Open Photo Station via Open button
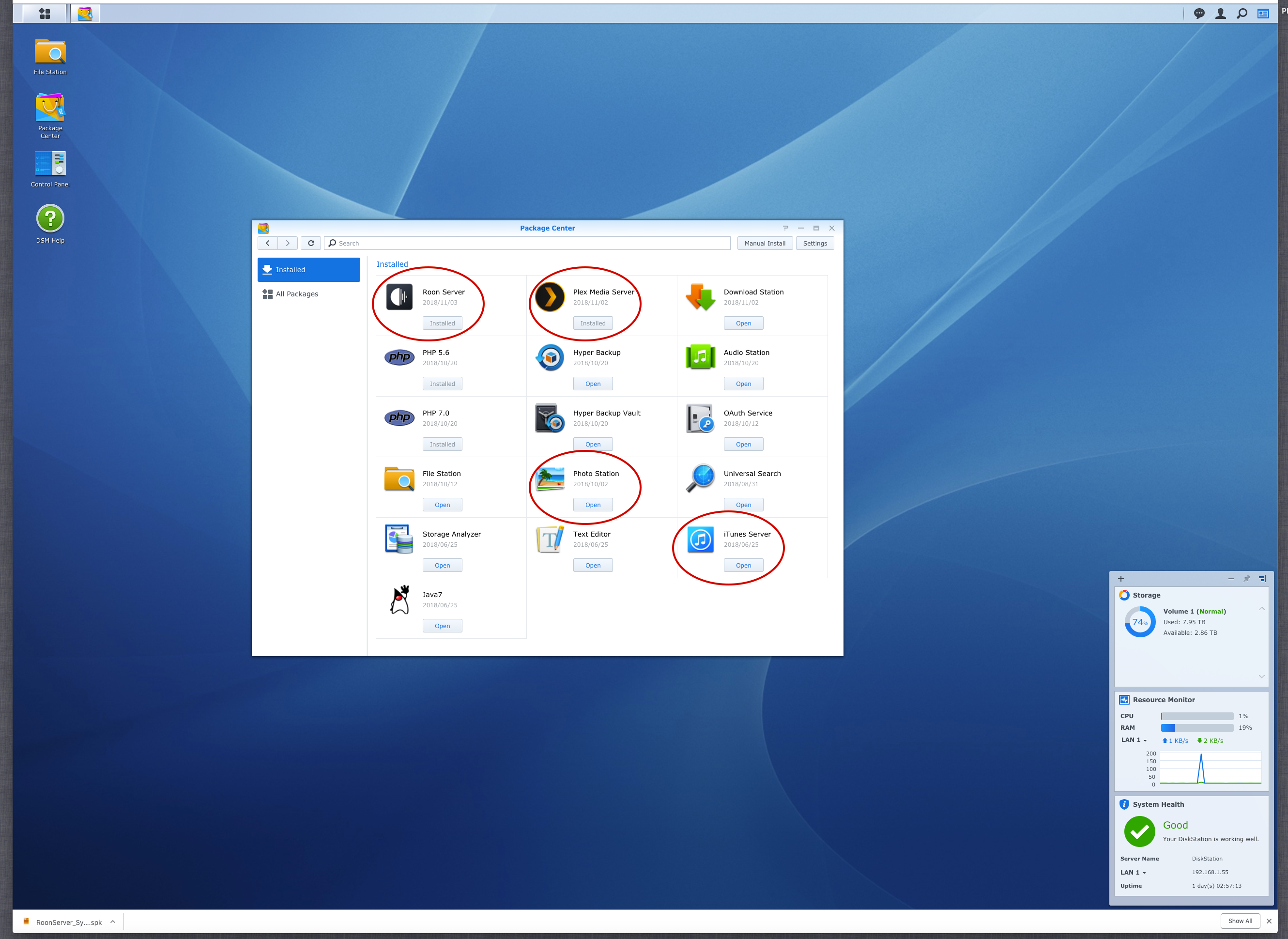The height and width of the screenshot is (939, 1288). click(x=592, y=505)
